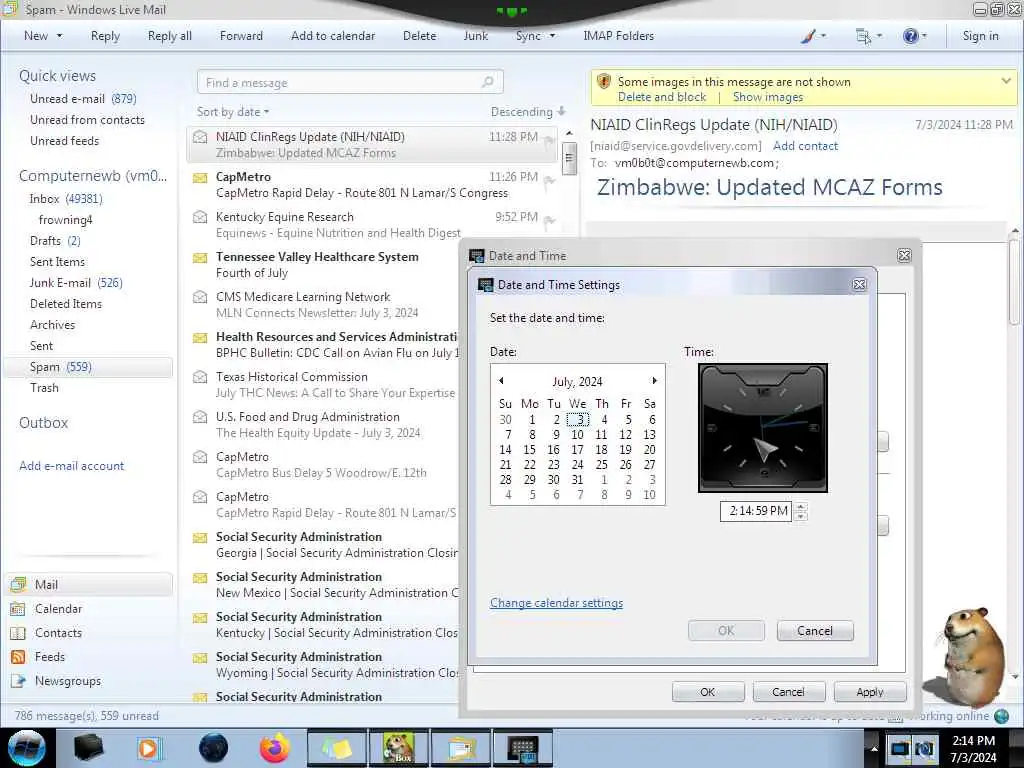The image size is (1024, 768).
Task: Open the Drafts folder
Action: (x=55, y=240)
